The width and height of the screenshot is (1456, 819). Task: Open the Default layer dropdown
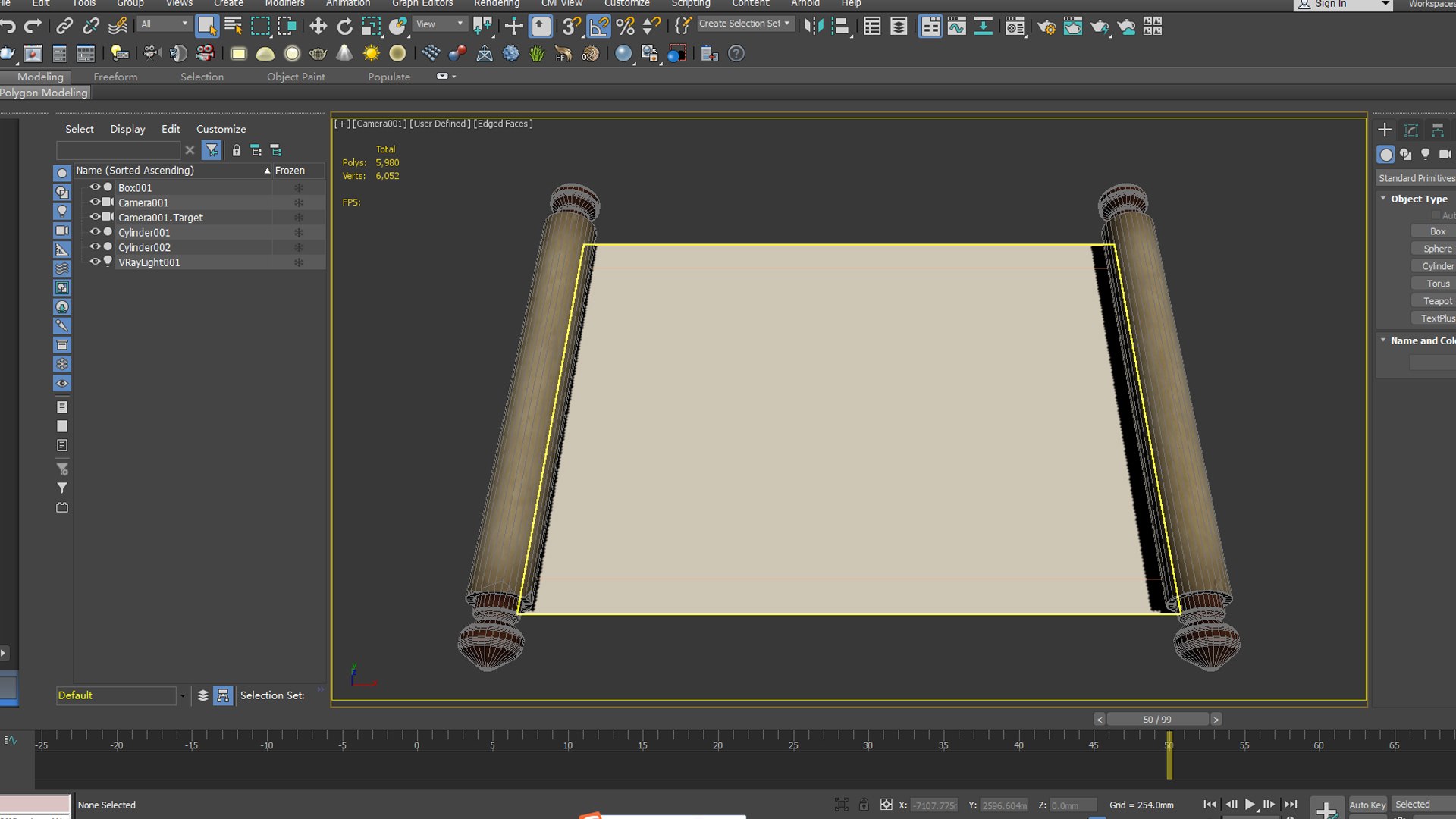point(182,695)
